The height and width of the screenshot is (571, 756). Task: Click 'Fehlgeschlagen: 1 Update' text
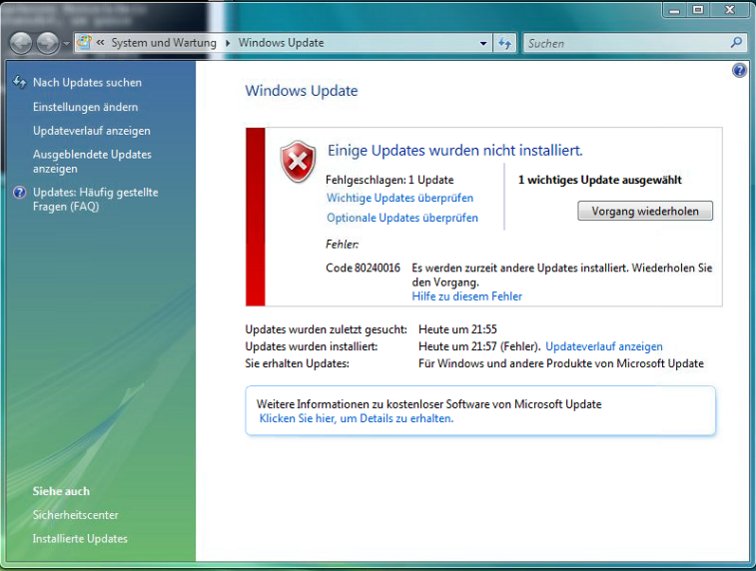pos(390,180)
